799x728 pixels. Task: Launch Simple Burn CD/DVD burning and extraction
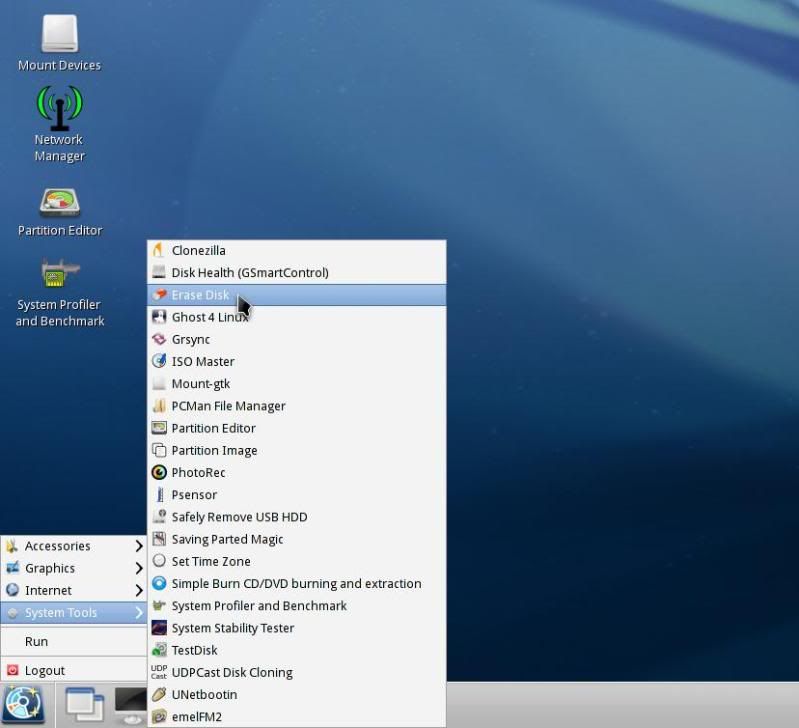pos(297,583)
